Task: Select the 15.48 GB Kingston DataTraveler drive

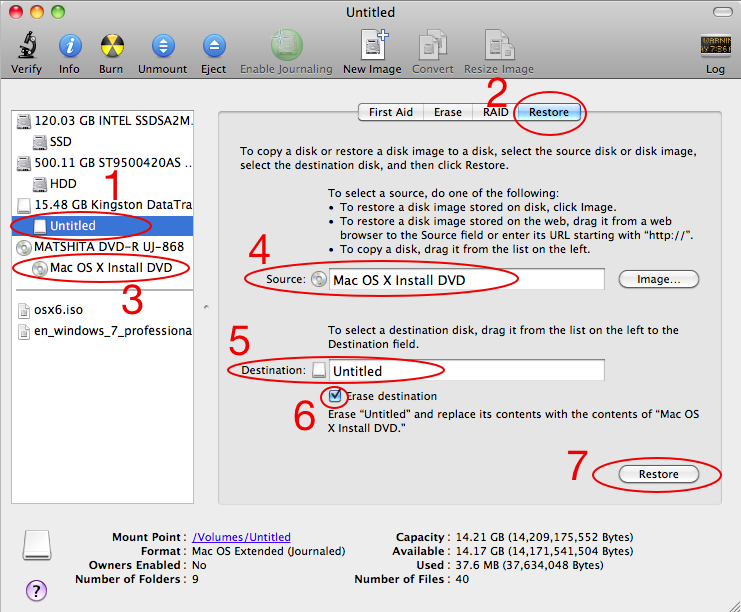Action: click(103, 205)
